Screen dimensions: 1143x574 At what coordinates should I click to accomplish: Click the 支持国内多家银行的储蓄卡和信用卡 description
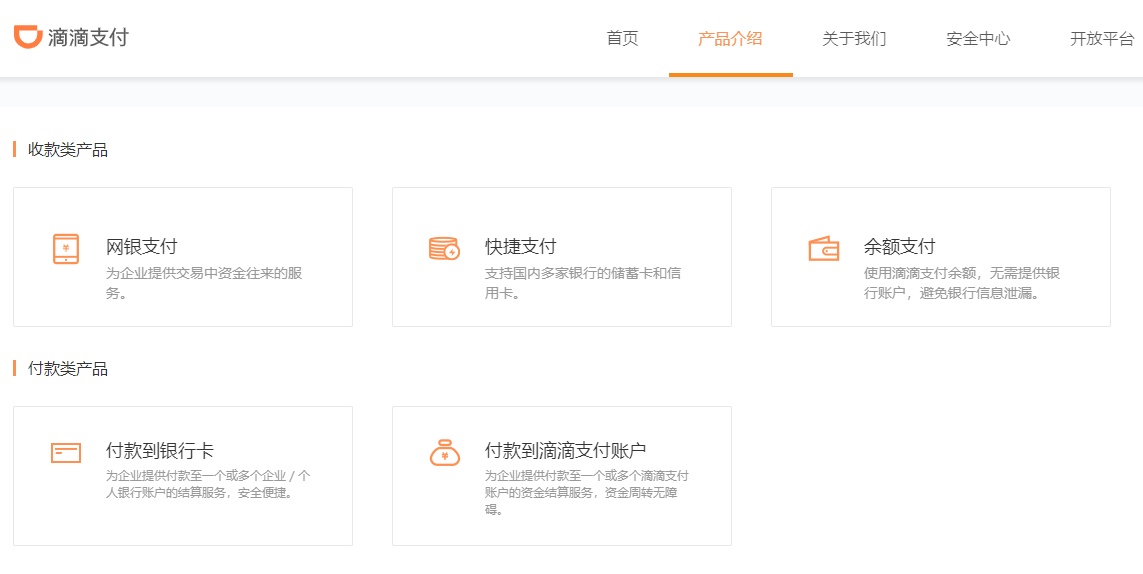(583, 284)
